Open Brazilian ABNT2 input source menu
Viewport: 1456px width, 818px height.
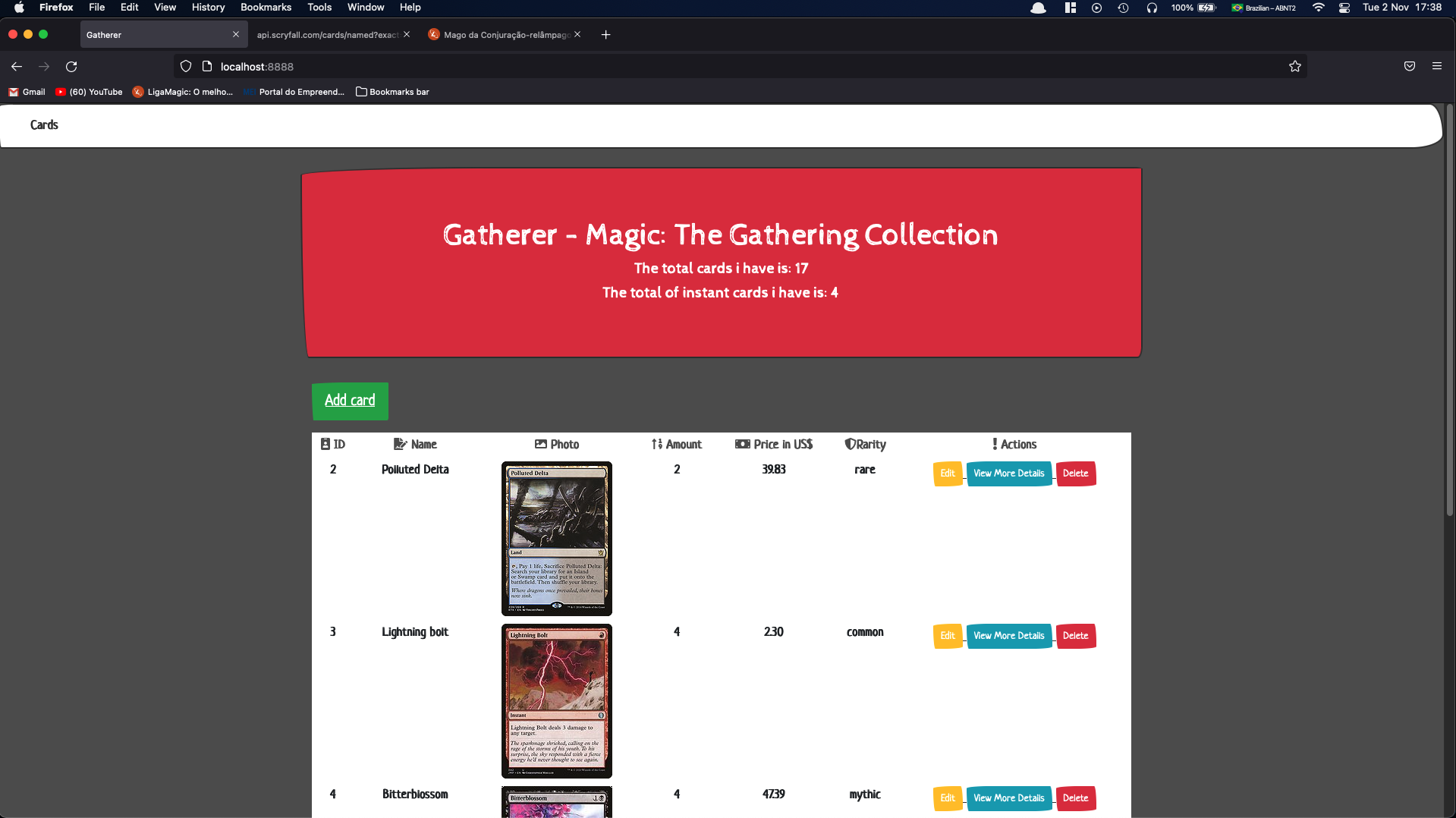point(1264,8)
